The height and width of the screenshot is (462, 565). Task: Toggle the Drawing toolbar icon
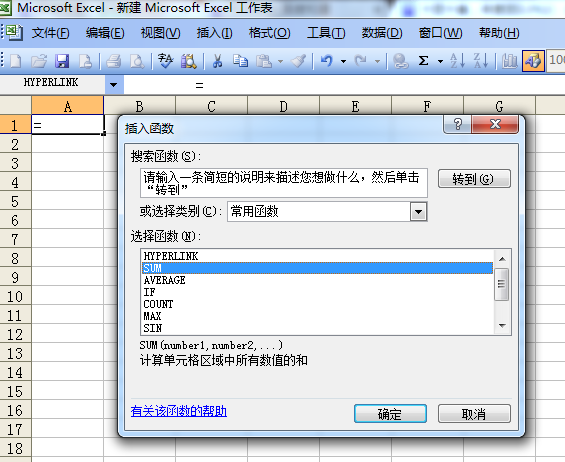[533, 61]
